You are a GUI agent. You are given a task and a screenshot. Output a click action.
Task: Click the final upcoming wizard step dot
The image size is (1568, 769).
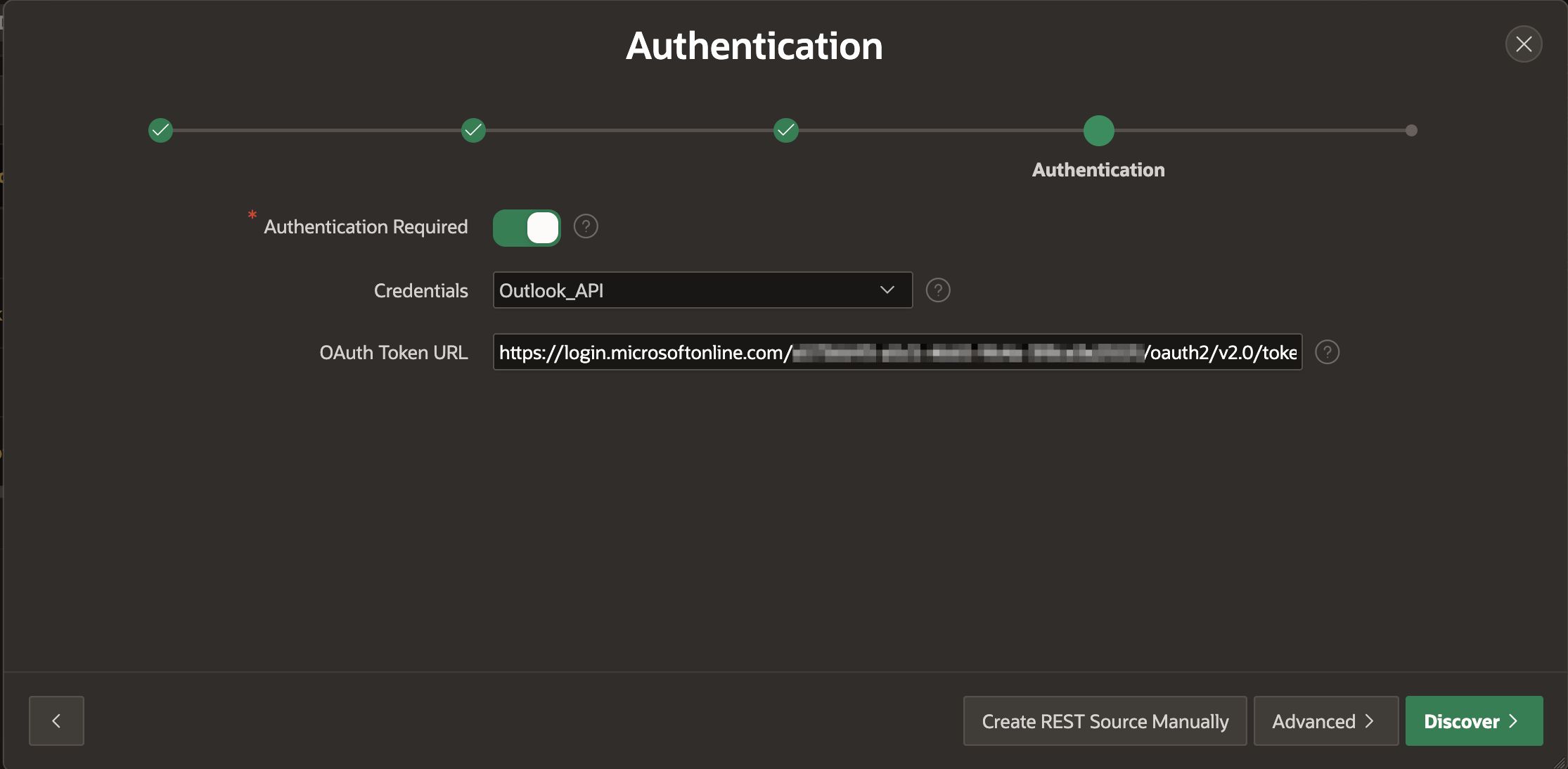1411,131
